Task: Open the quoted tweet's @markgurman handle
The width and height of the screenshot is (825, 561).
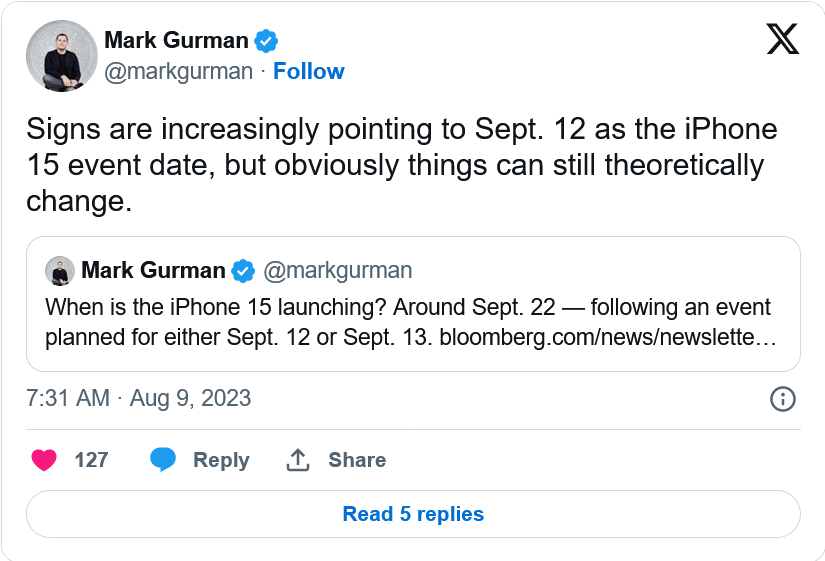Action: point(337,271)
